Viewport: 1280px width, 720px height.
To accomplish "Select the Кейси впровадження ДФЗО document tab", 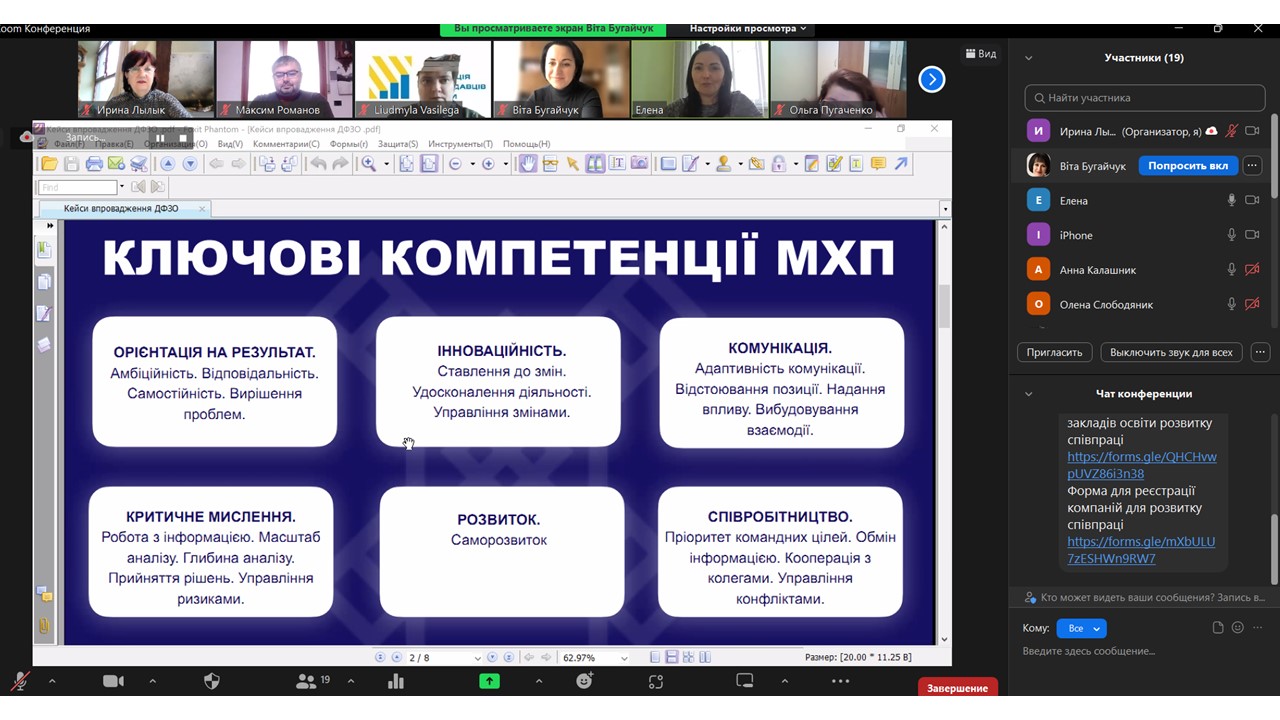I will click(120, 208).
